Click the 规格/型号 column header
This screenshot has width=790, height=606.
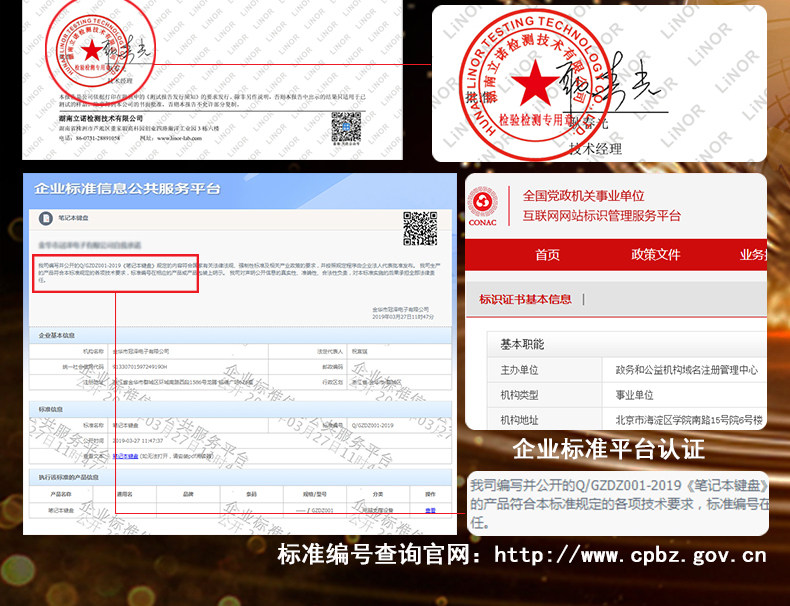314,494
